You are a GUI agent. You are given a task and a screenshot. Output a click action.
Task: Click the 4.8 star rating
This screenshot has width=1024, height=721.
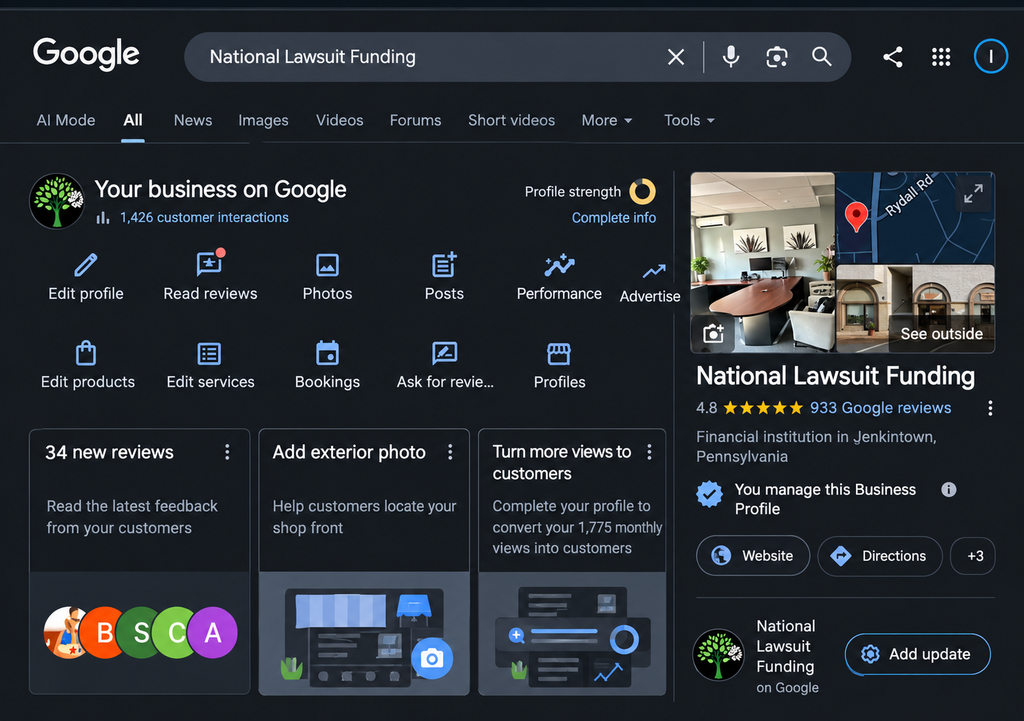[749, 408]
